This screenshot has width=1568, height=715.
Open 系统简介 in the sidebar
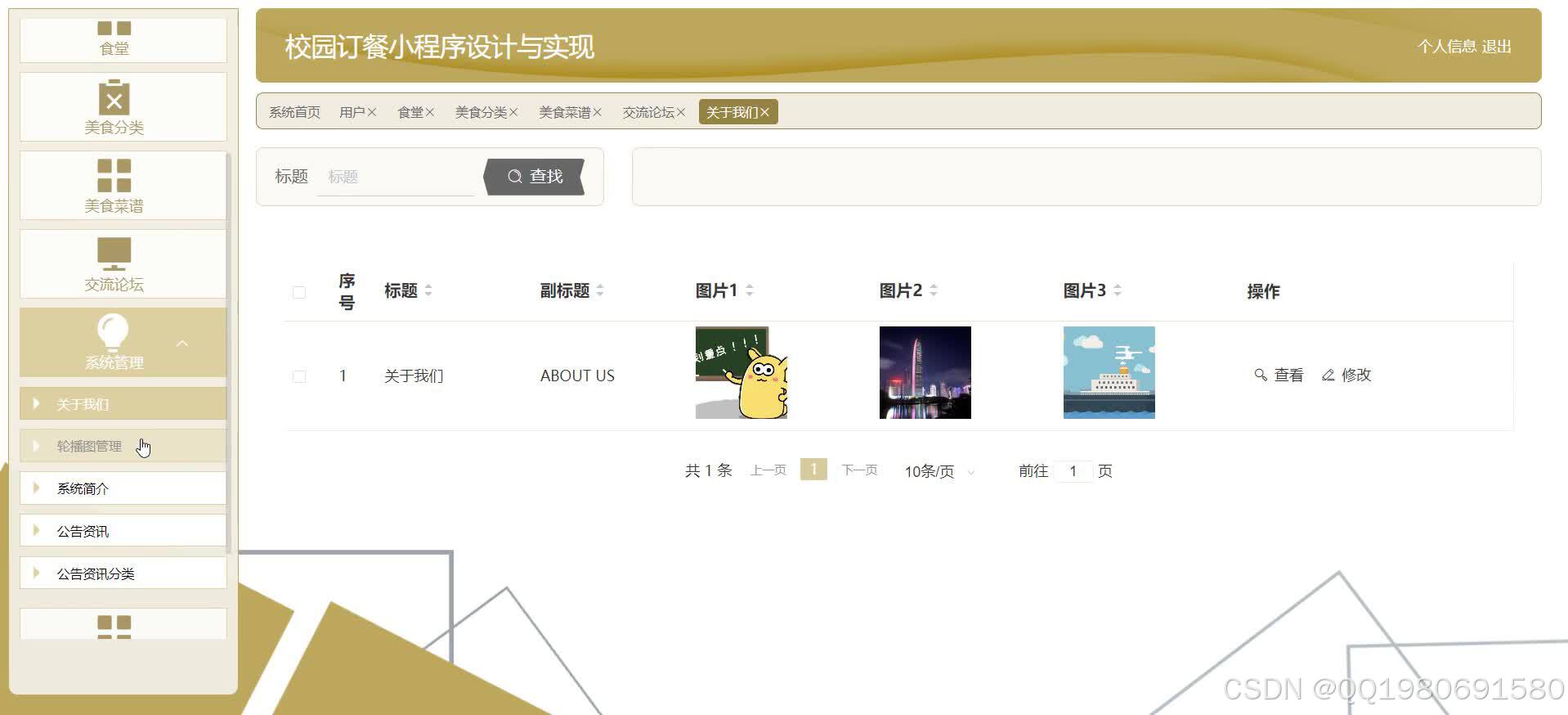click(x=123, y=488)
